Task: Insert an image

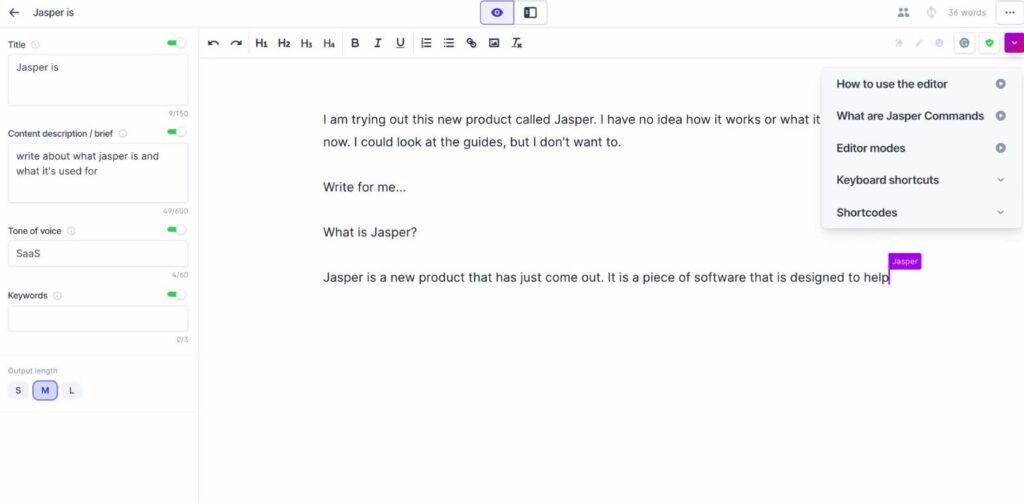Action: pos(494,43)
